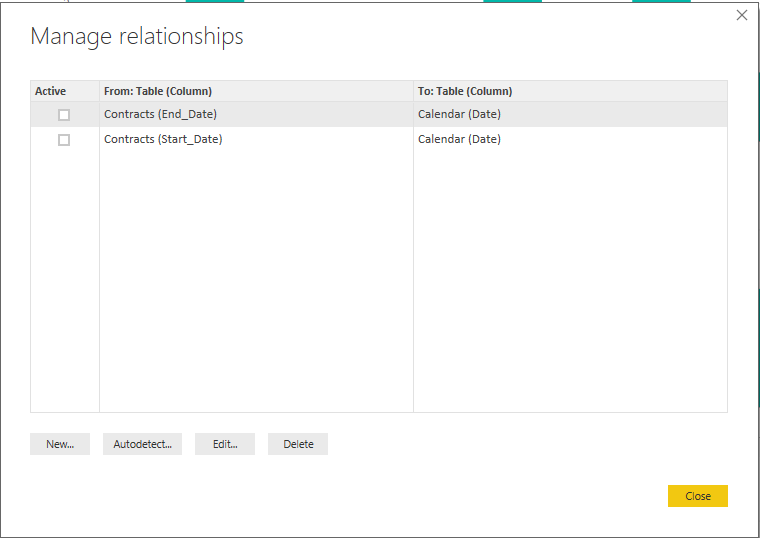The height and width of the screenshot is (538, 760).
Task: Click the New... relationship button
Action: pyautogui.click(x=60, y=444)
